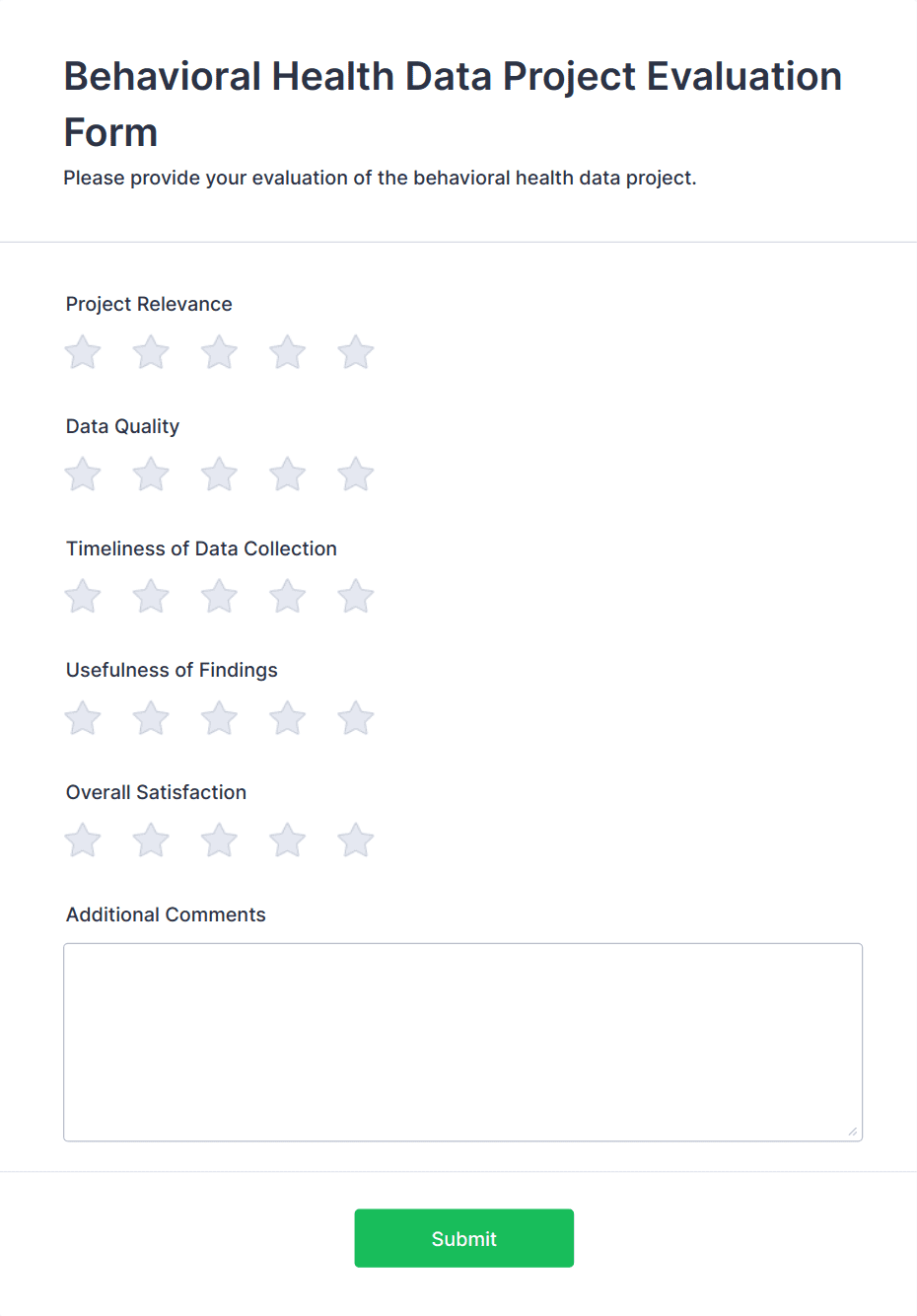The width and height of the screenshot is (917, 1316).
Task: Rate Data Quality with three stars
Action: 219,474
